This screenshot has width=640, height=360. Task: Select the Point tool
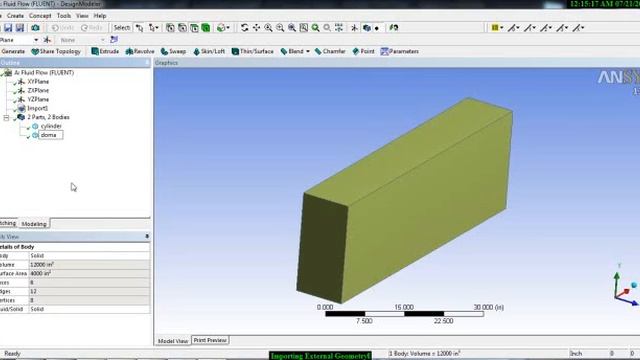tap(363, 51)
